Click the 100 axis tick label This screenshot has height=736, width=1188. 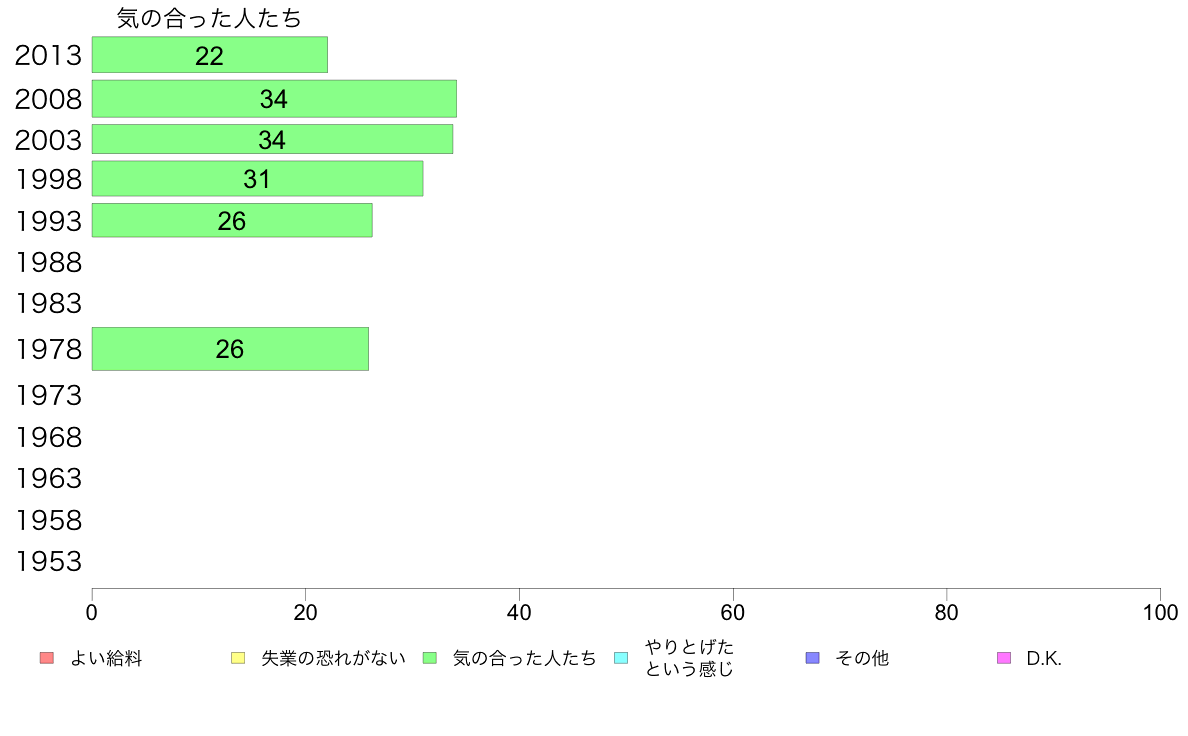[1160, 612]
